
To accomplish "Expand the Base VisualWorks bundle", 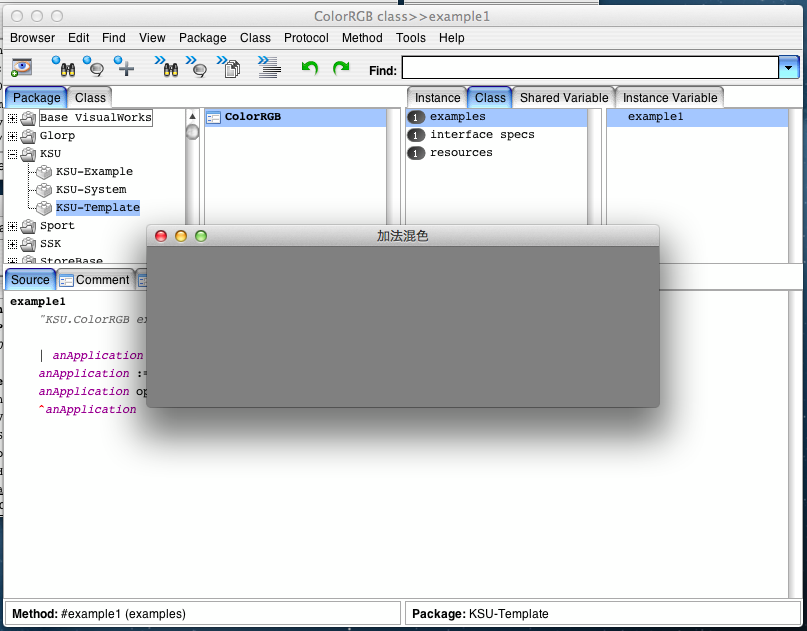I will [13, 118].
